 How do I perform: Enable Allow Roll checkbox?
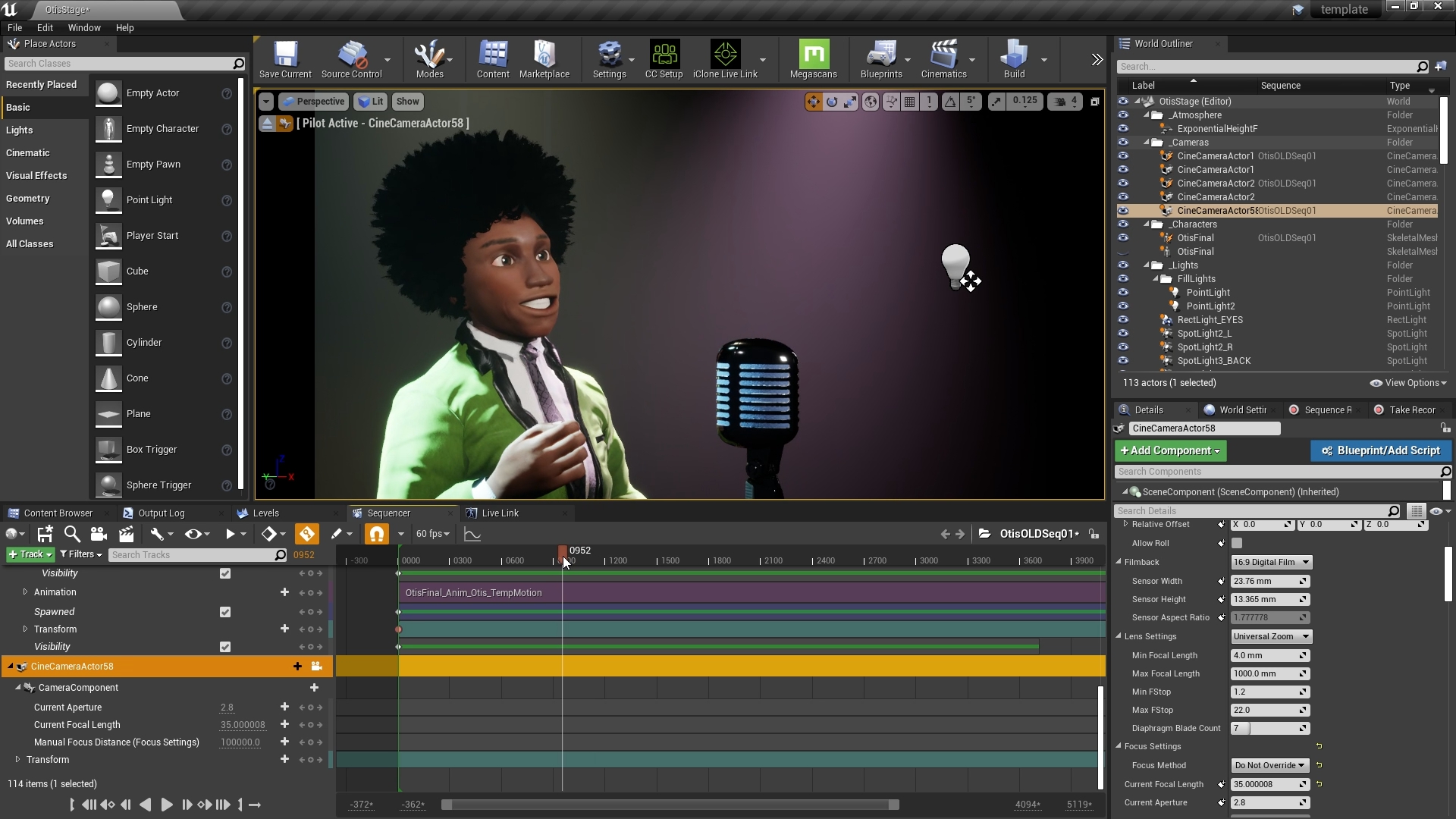click(x=1237, y=543)
